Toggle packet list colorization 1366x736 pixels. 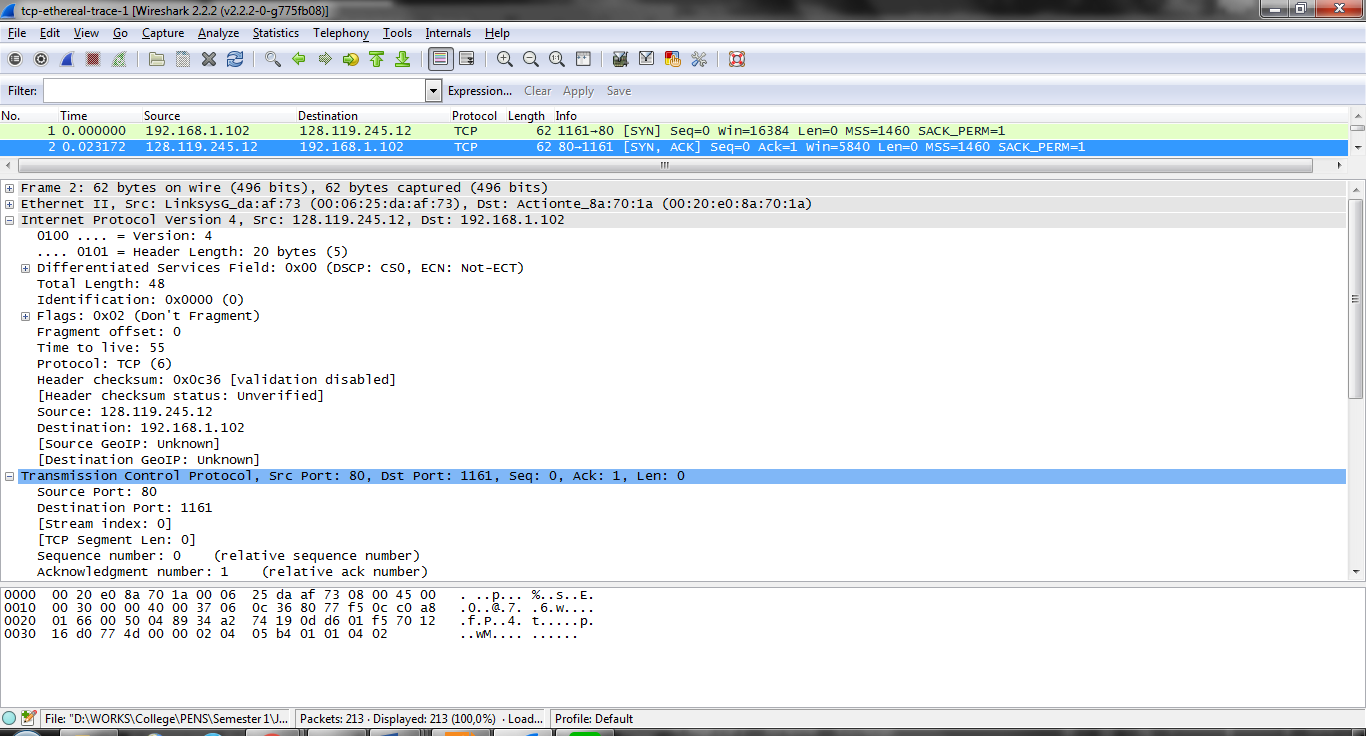click(440, 59)
